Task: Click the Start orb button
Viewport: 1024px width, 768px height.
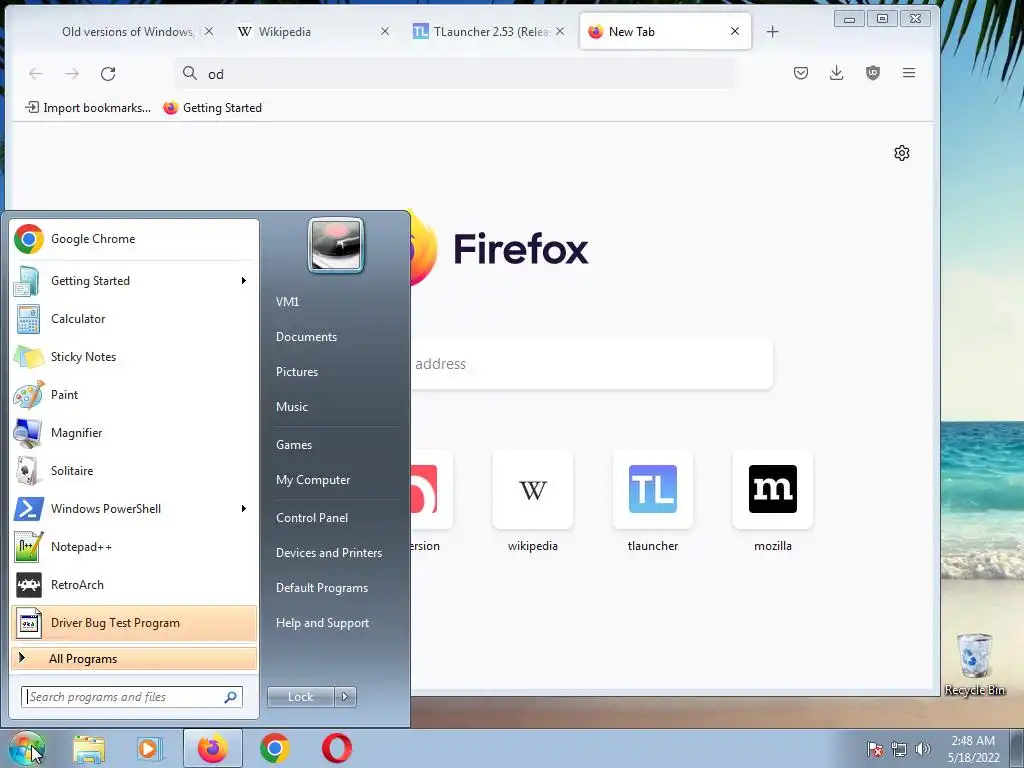Action: (x=26, y=748)
